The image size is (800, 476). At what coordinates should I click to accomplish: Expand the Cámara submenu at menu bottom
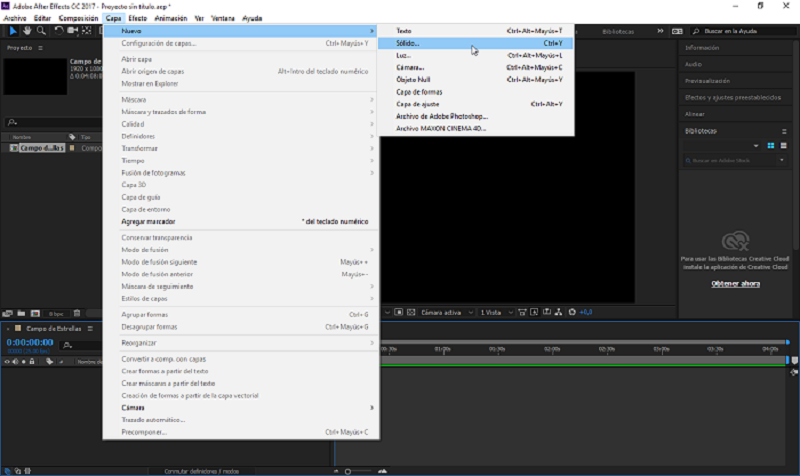[x=241, y=408]
